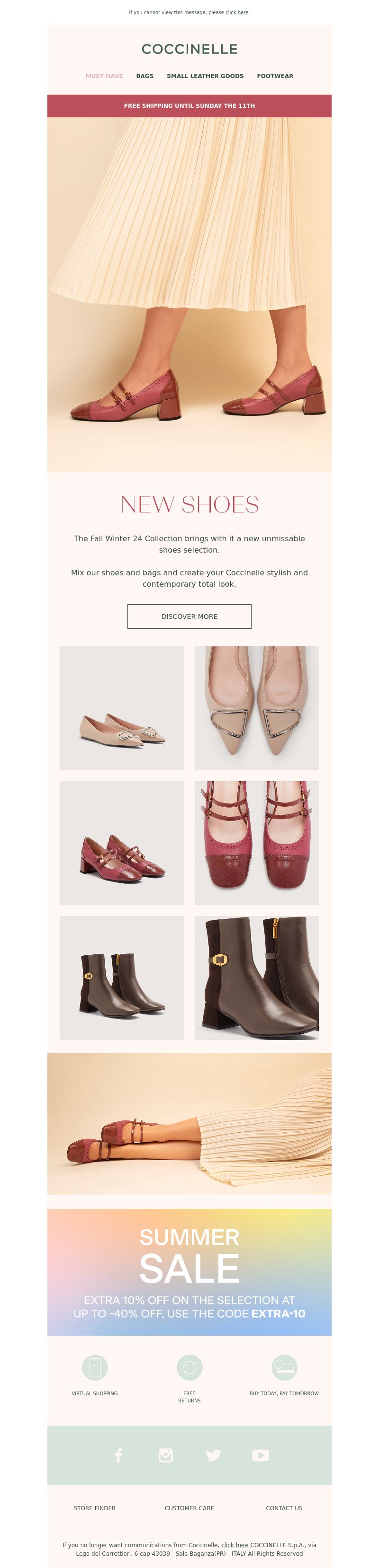Open the Customer Care link

189,1508
